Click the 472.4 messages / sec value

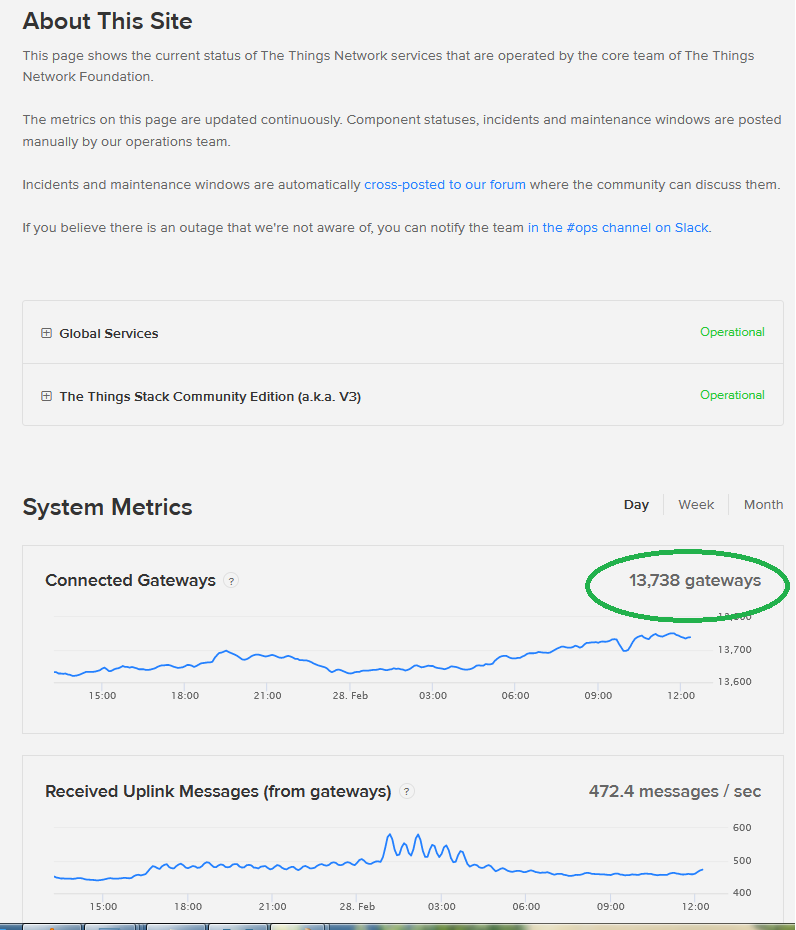tap(674, 791)
